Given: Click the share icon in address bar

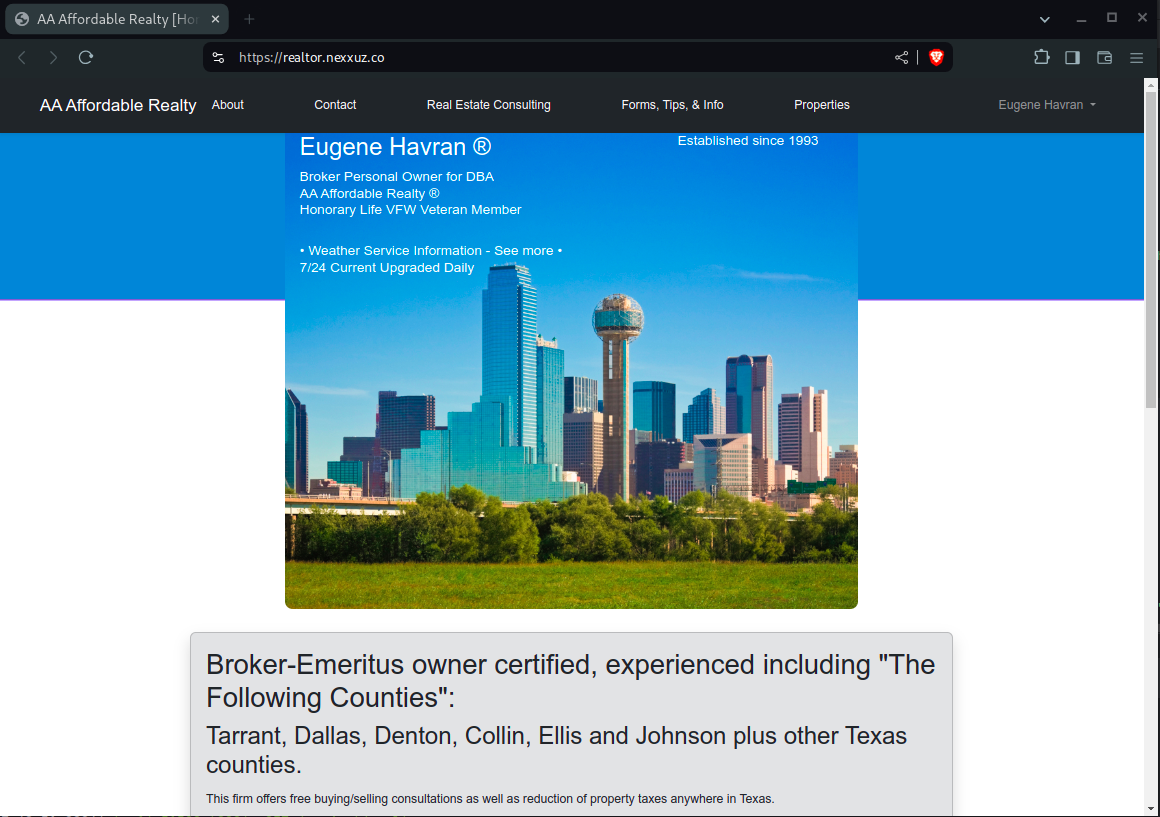Looking at the screenshot, I should point(901,58).
